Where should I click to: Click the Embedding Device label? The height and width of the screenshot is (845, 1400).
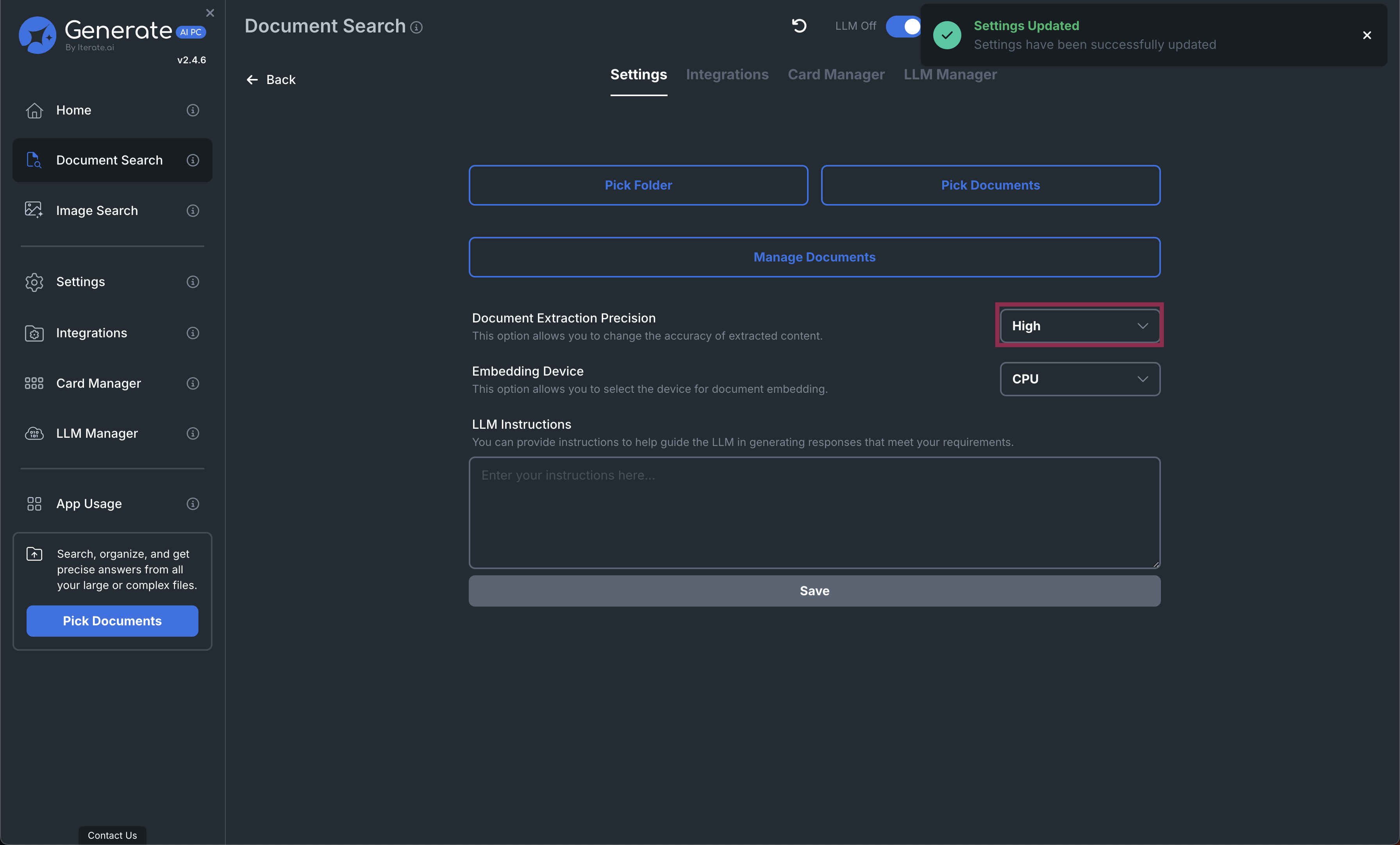pyautogui.click(x=528, y=371)
